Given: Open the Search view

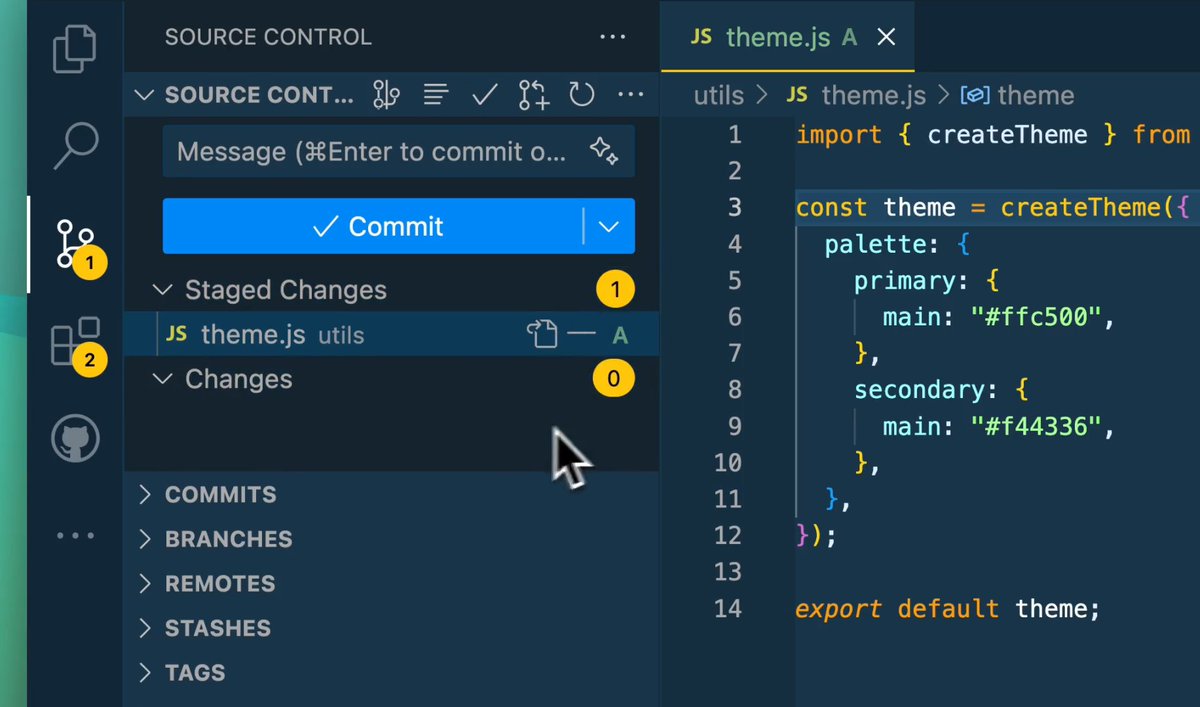Looking at the screenshot, I should point(77,146).
